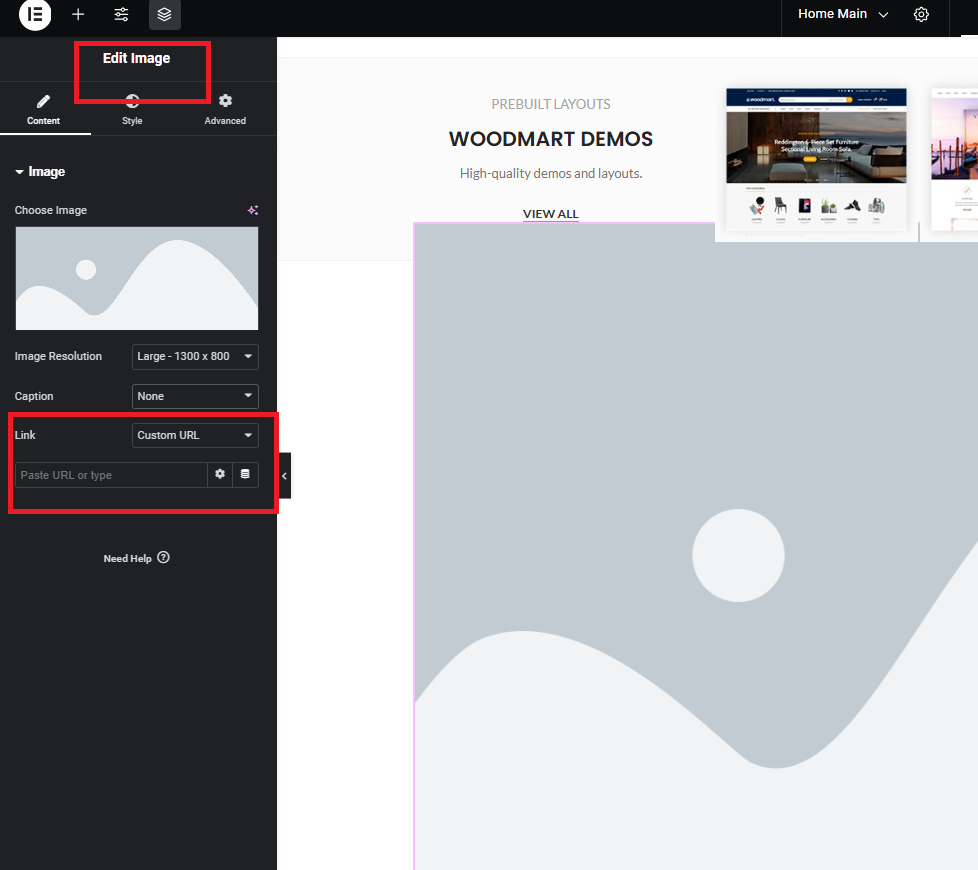Add a new element with plus icon
Screen dimensions: 978x870
click(78, 14)
